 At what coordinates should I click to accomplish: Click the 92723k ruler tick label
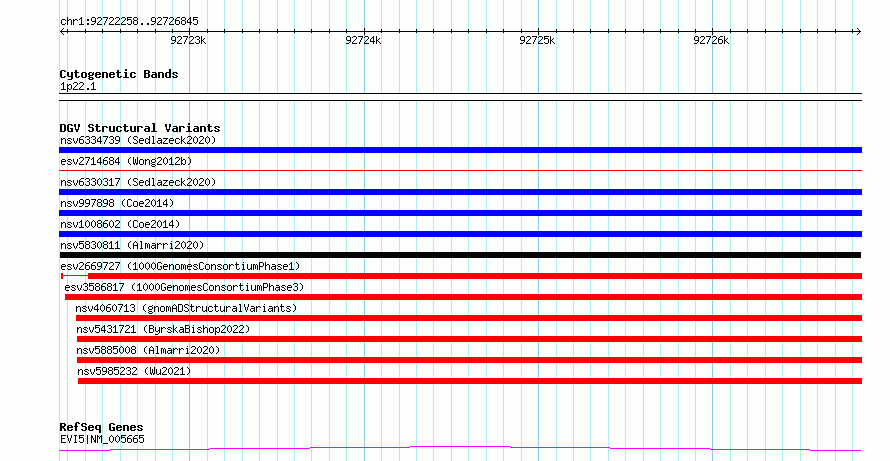188,40
